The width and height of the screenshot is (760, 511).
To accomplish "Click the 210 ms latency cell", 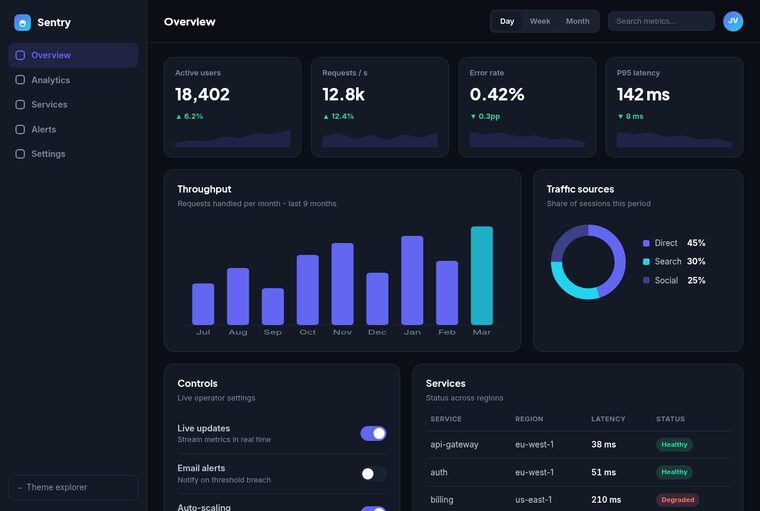I will tap(606, 500).
